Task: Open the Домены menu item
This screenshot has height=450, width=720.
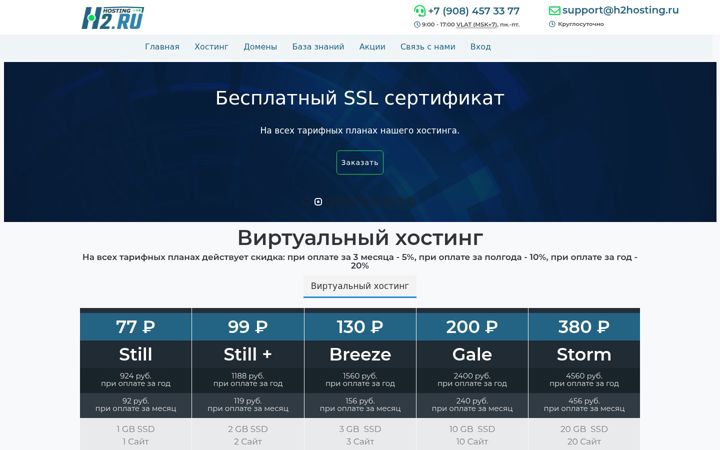Action: point(260,47)
